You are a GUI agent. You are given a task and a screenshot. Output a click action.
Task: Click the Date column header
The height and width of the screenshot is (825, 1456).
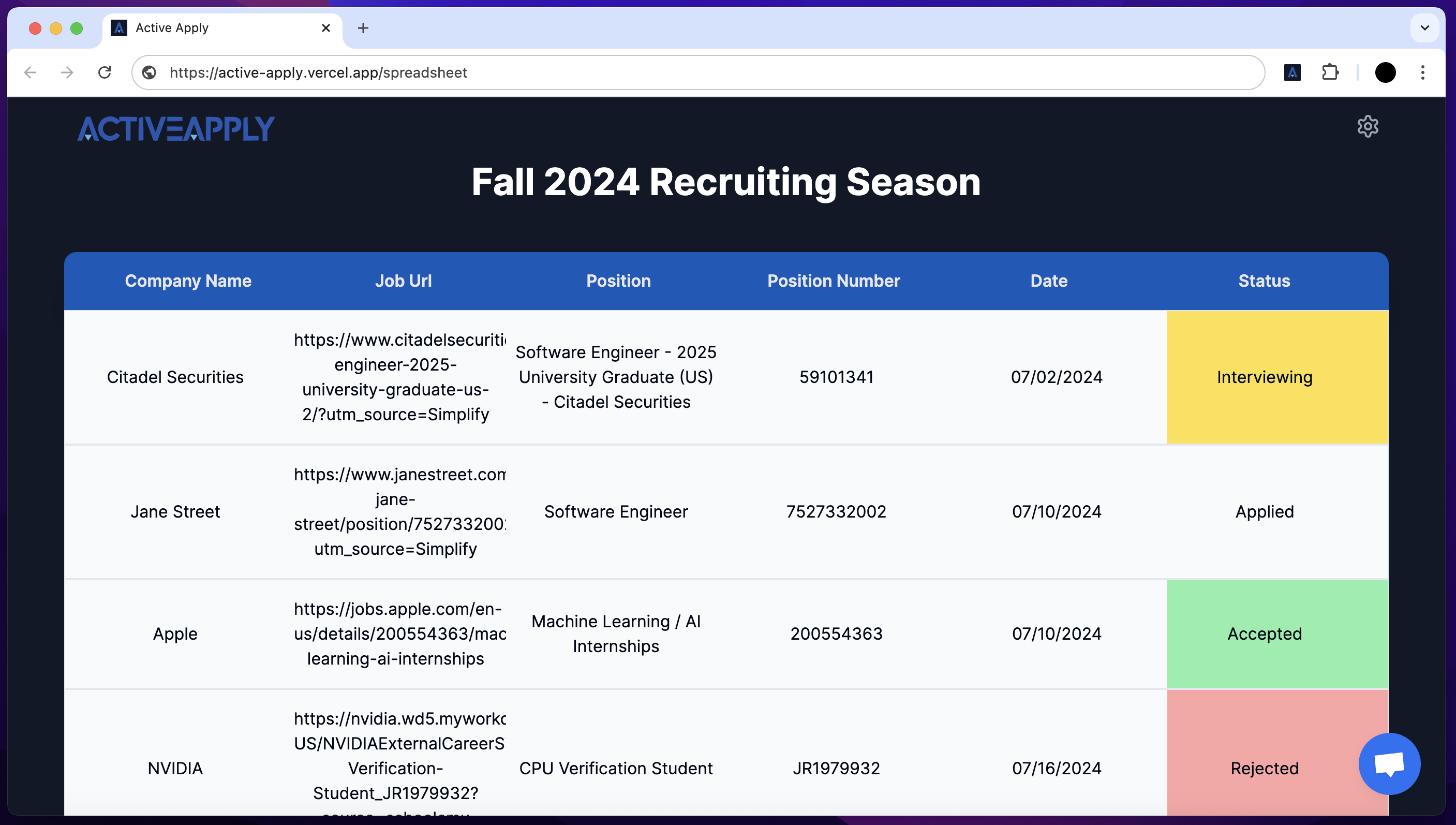point(1049,281)
